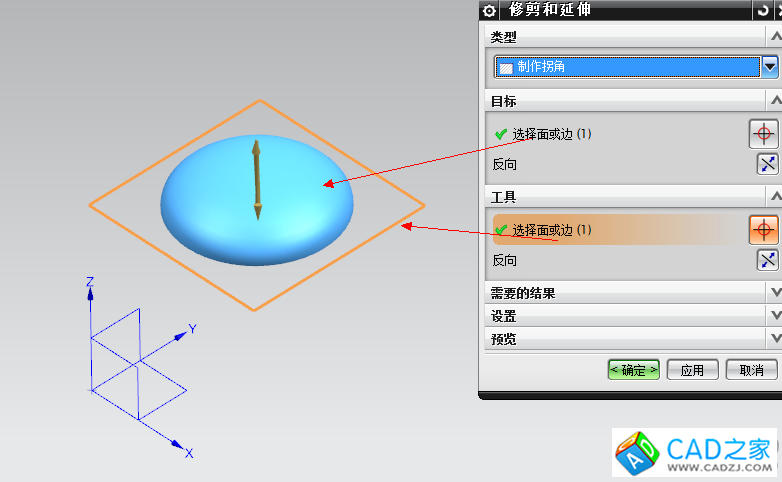Click reverse direction icon under 工具 section

point(767,261)
